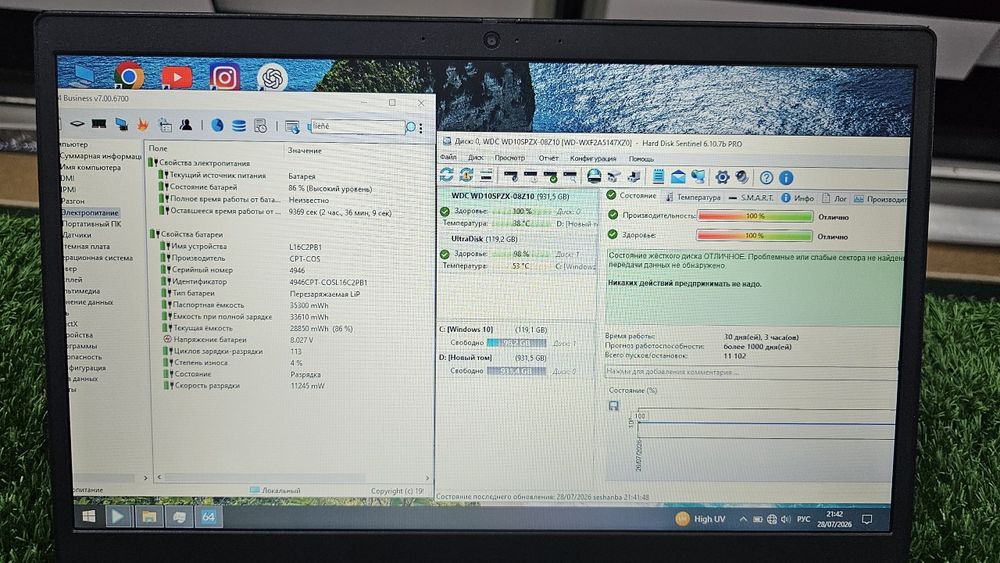Click the comment field below Всего пусков/остановок
This screenshot has height=563, width=1000.
pos(751,372)
